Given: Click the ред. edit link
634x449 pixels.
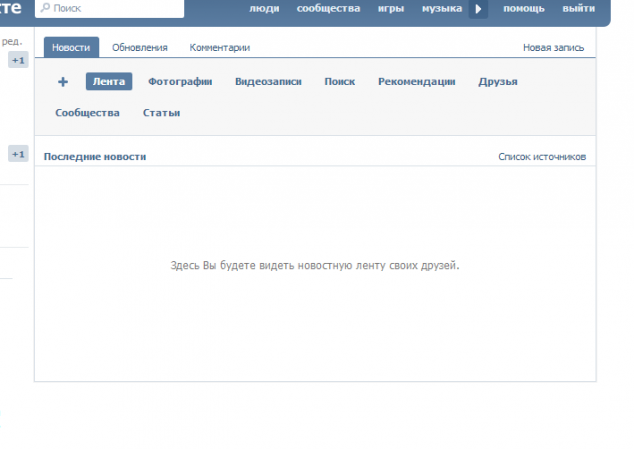Looking at the screenshot, I should (x=12, y=41).
